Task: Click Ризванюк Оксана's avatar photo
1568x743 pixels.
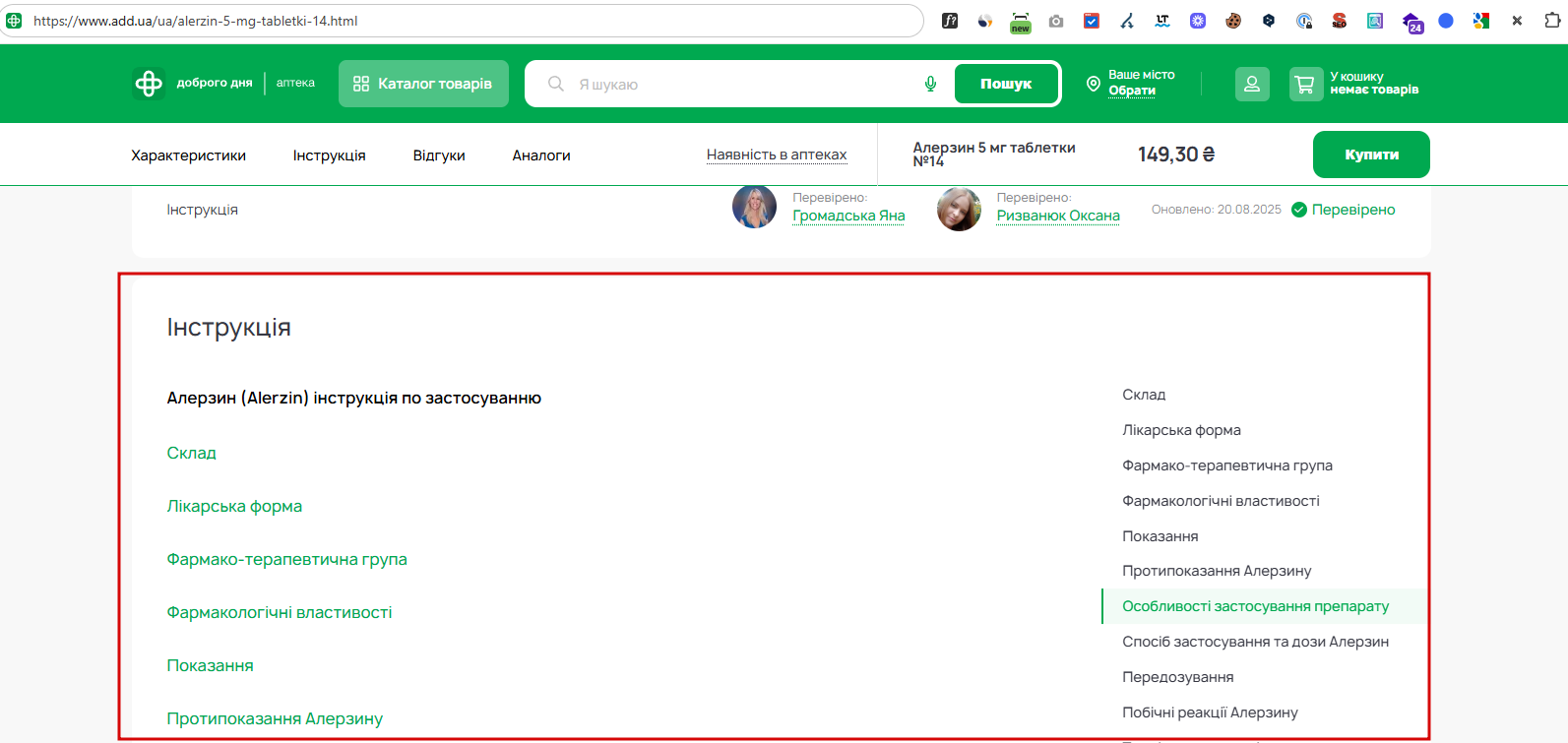Action: [x=960, y=209]
